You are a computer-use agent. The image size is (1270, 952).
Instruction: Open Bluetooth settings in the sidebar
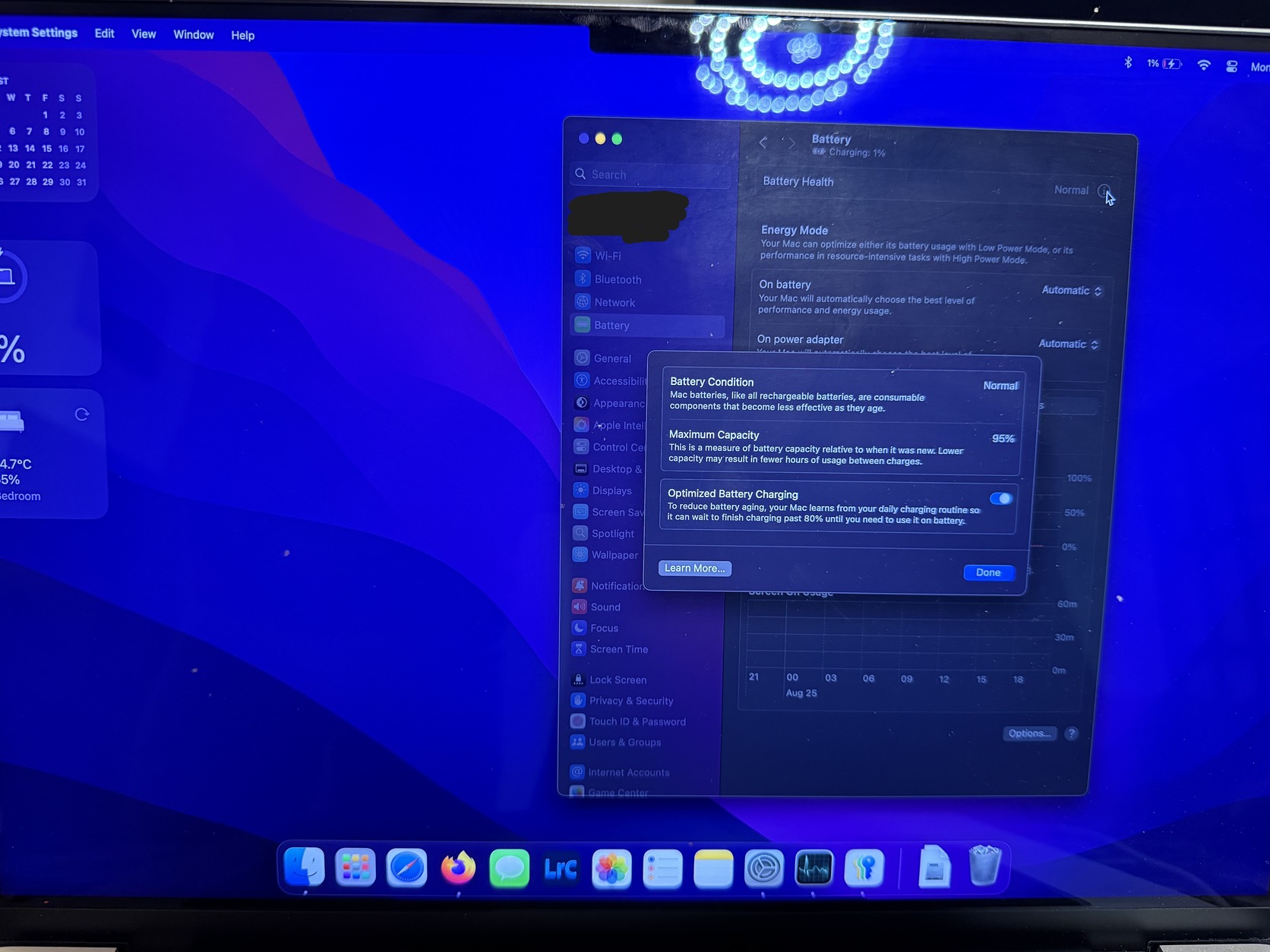[x=649, y=279]
